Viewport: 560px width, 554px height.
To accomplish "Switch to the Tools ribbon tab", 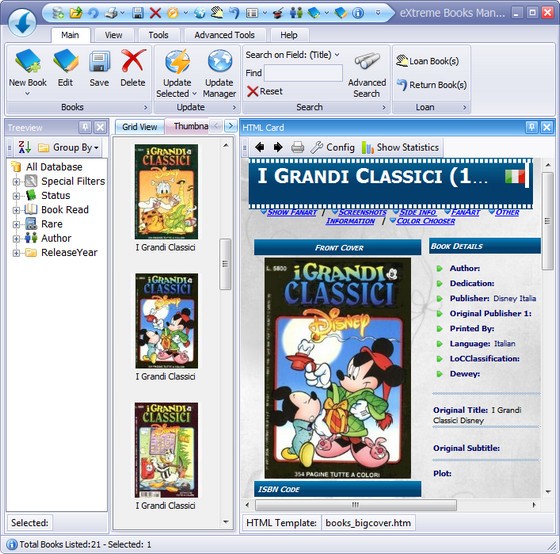I will click(158, 35).
